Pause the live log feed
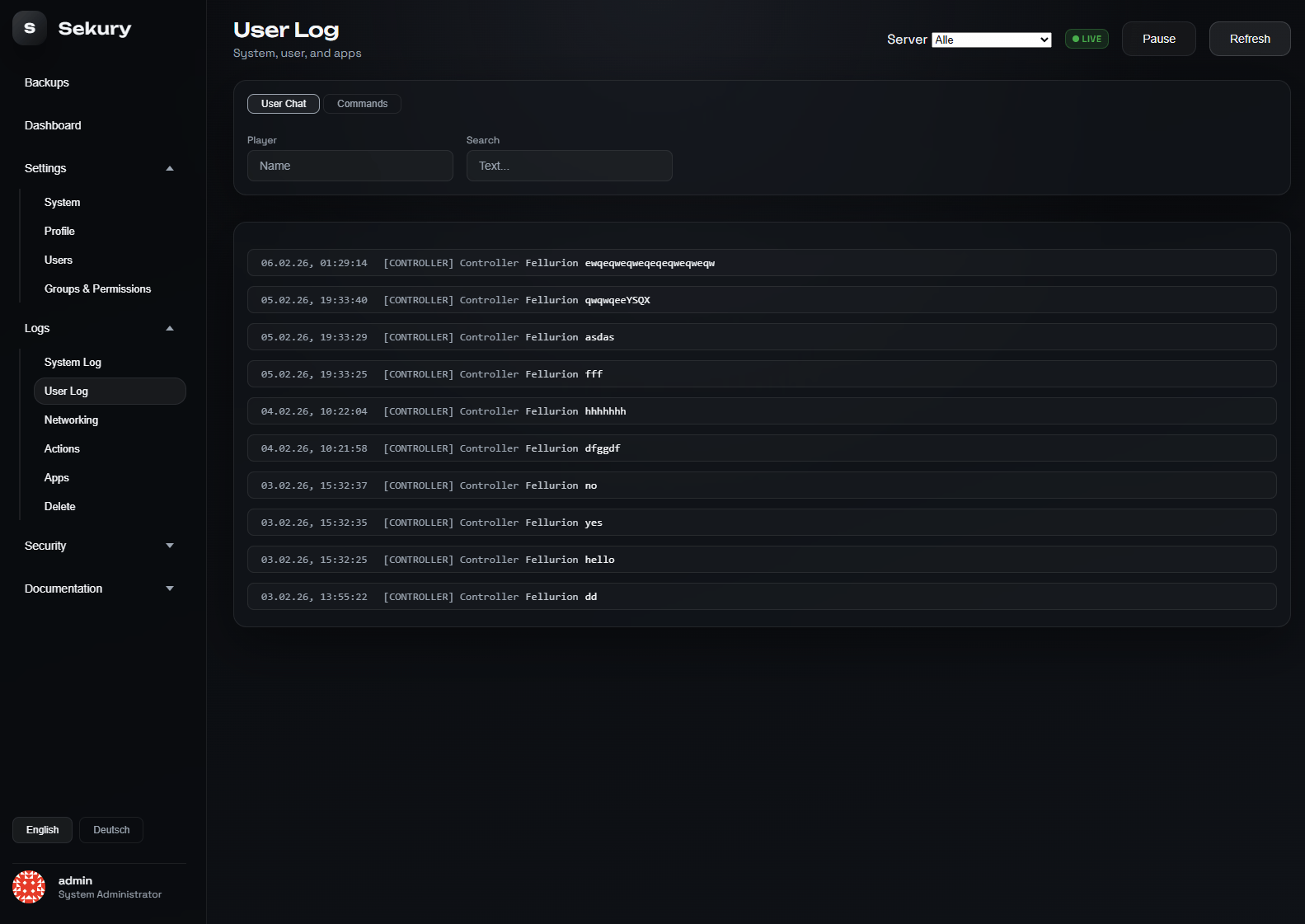Viewport: 1305px width, 924px height. click(x=1158, y=39)
